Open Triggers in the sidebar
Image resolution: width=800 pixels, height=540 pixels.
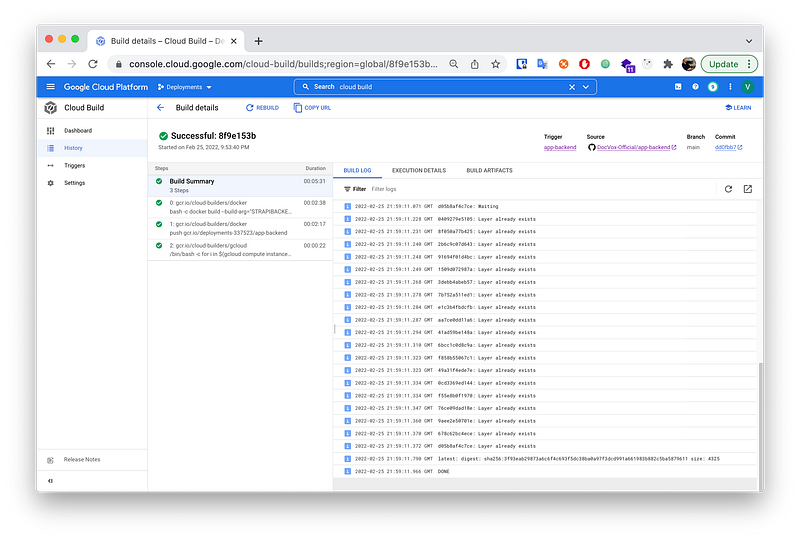coord(92,165)
